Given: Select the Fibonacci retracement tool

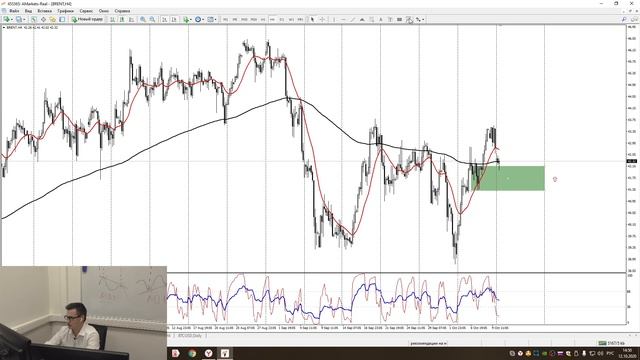Looking at the screenshot, I should (x=372, y=19).
